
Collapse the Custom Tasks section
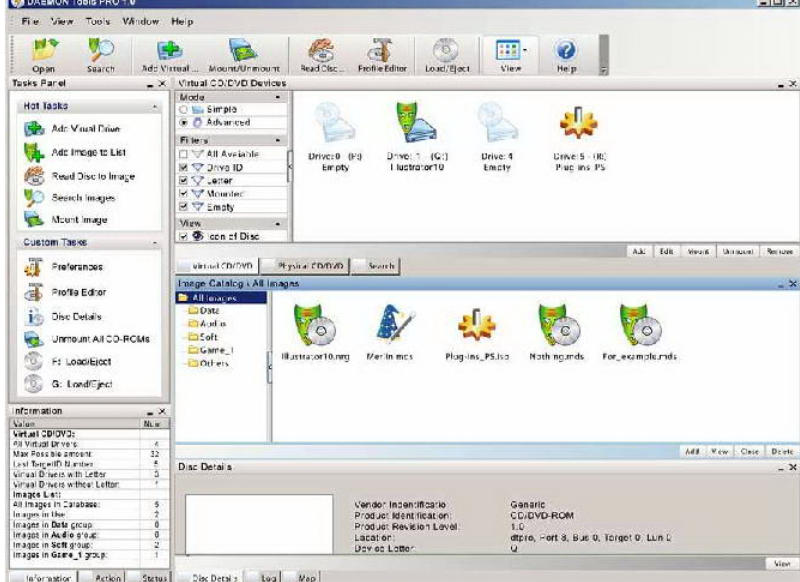pyautogui.click(x=155, y=243)
